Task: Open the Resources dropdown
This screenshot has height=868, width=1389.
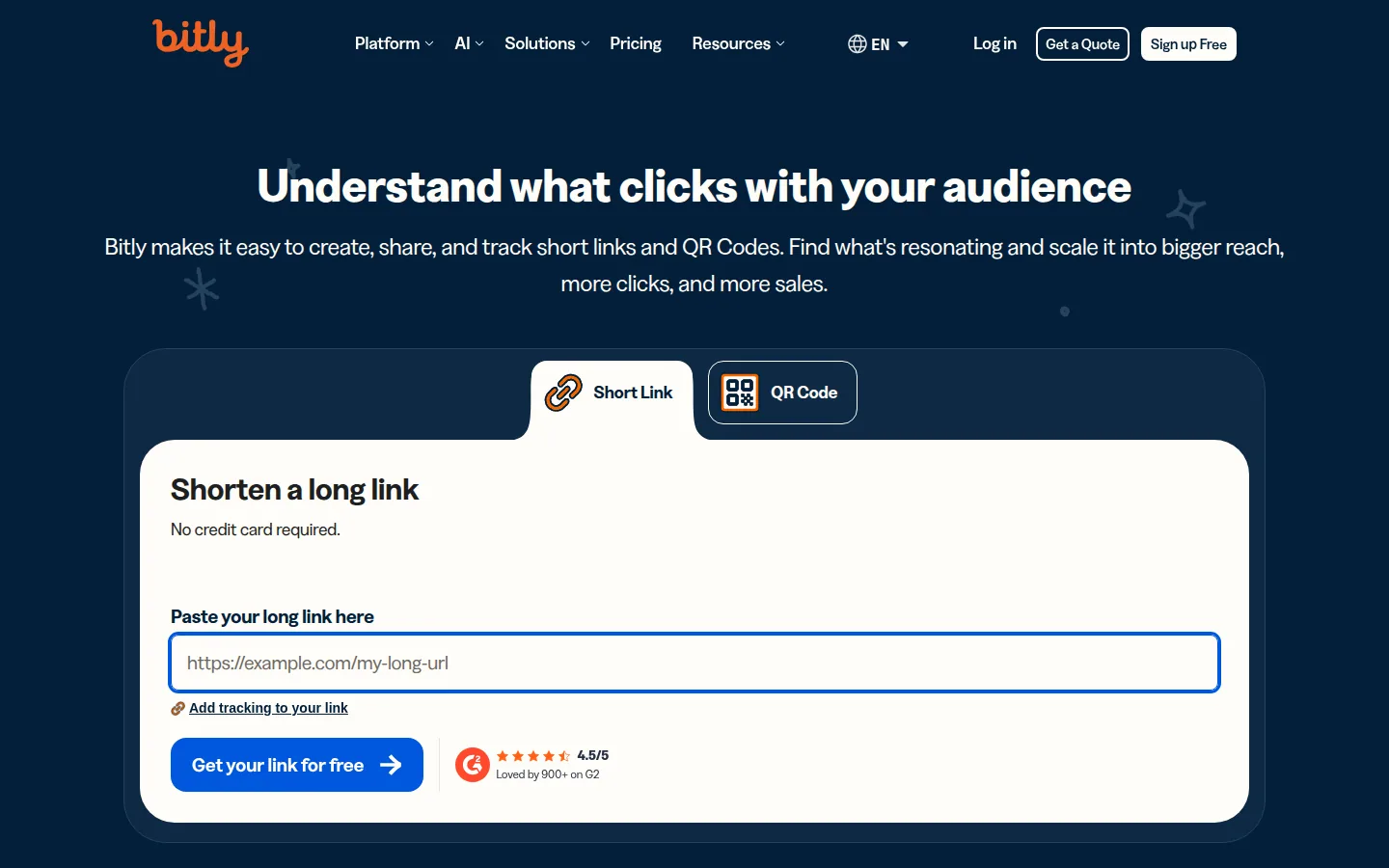Action: pyautogui.click(x=738, y=43)
